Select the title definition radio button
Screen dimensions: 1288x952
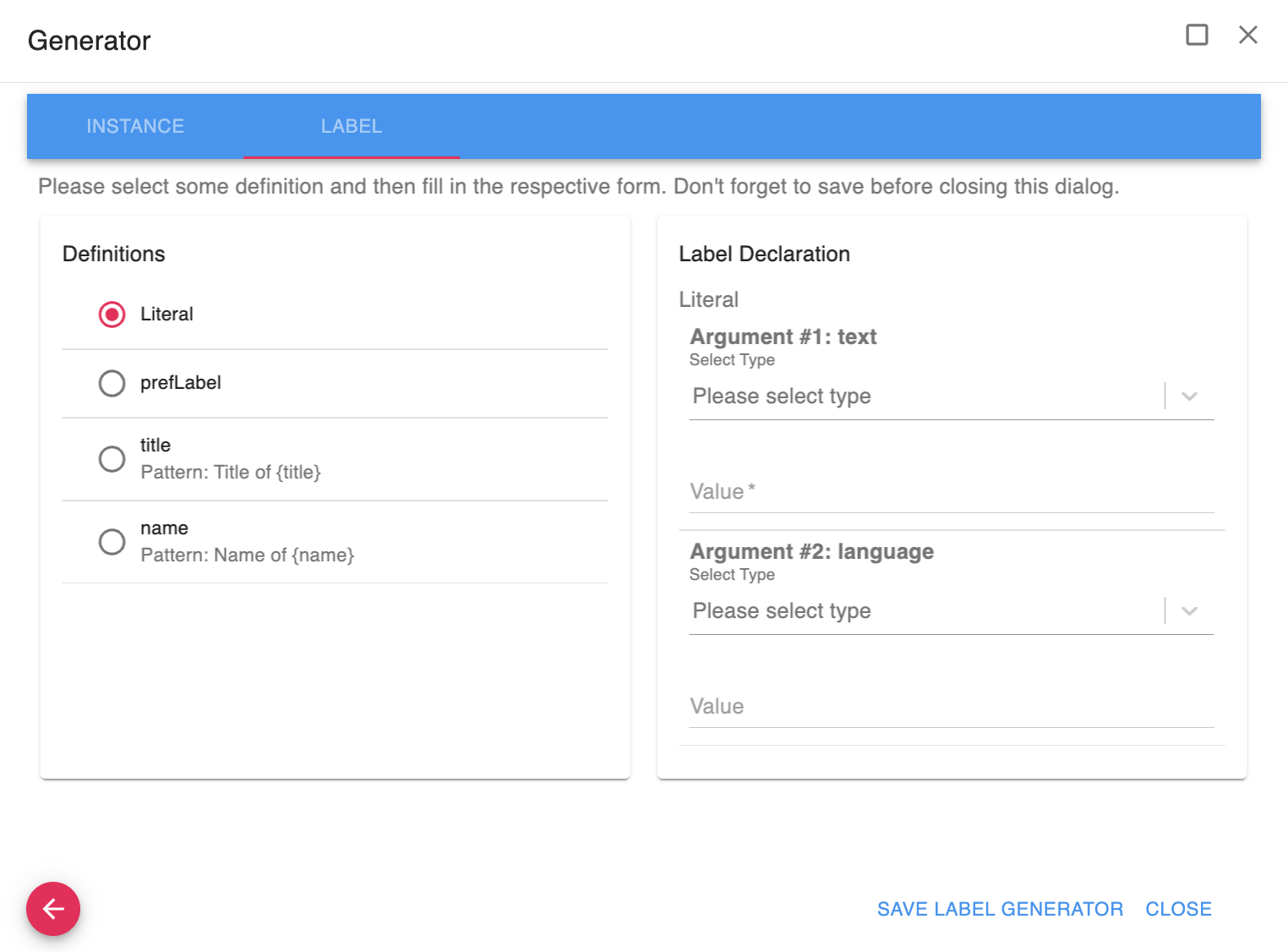112,459
